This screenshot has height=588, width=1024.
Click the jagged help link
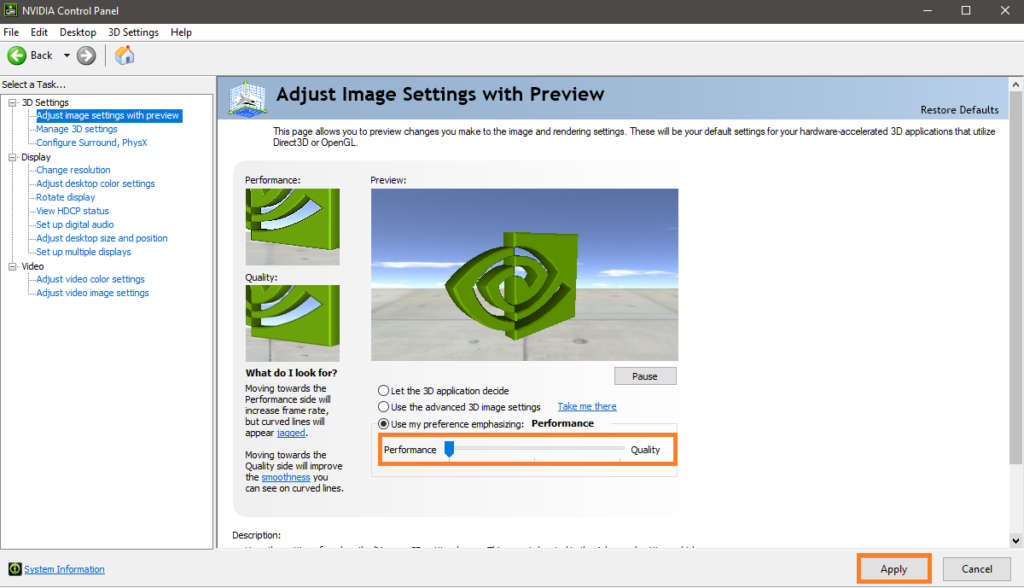pyautogui.click(x=291, y=433)
